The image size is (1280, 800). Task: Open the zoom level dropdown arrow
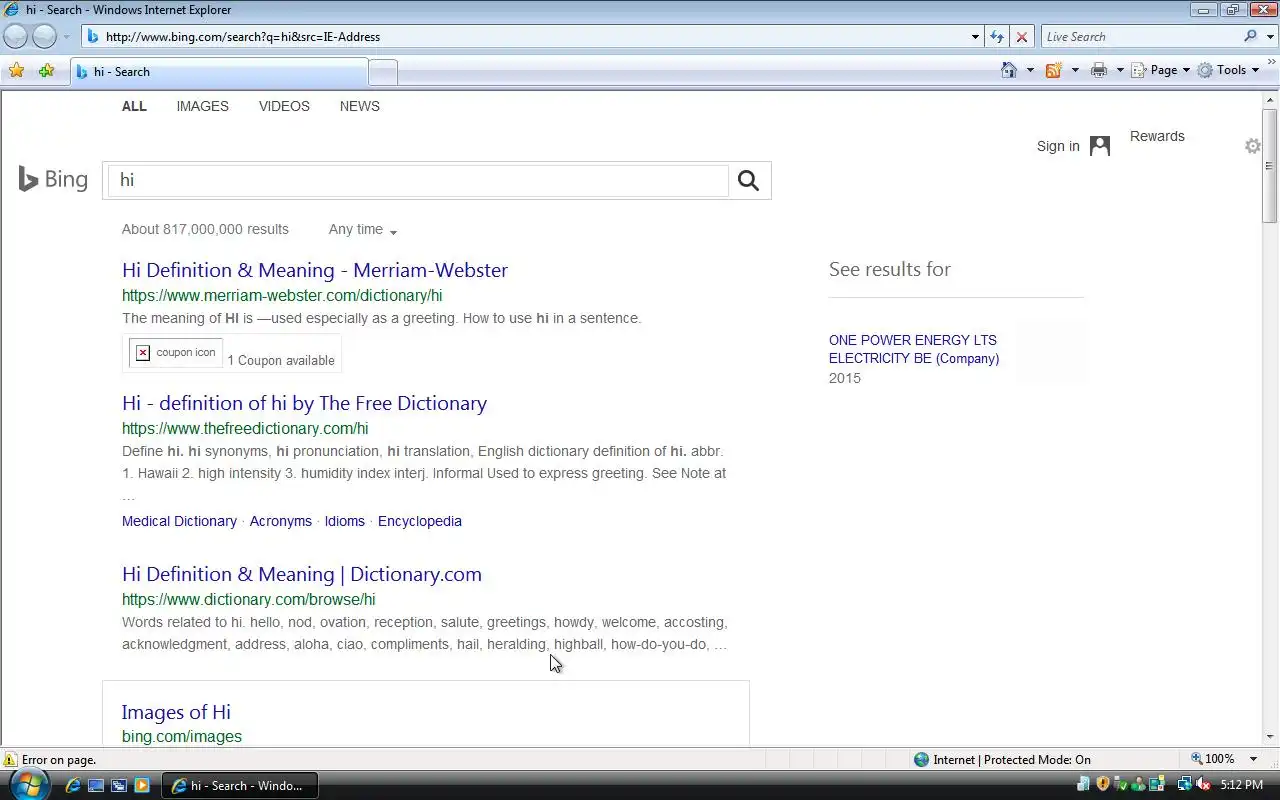[1253, 760]
